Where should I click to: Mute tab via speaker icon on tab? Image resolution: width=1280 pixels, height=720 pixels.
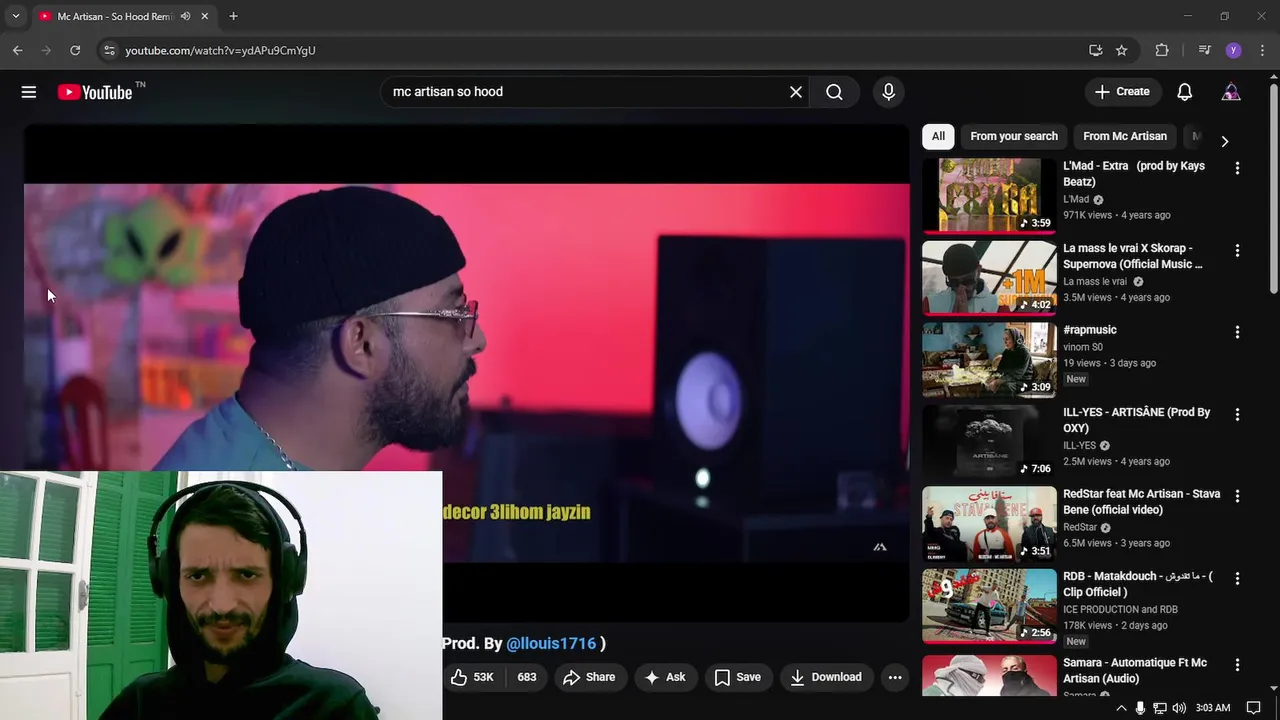click(x=185, y=16)
